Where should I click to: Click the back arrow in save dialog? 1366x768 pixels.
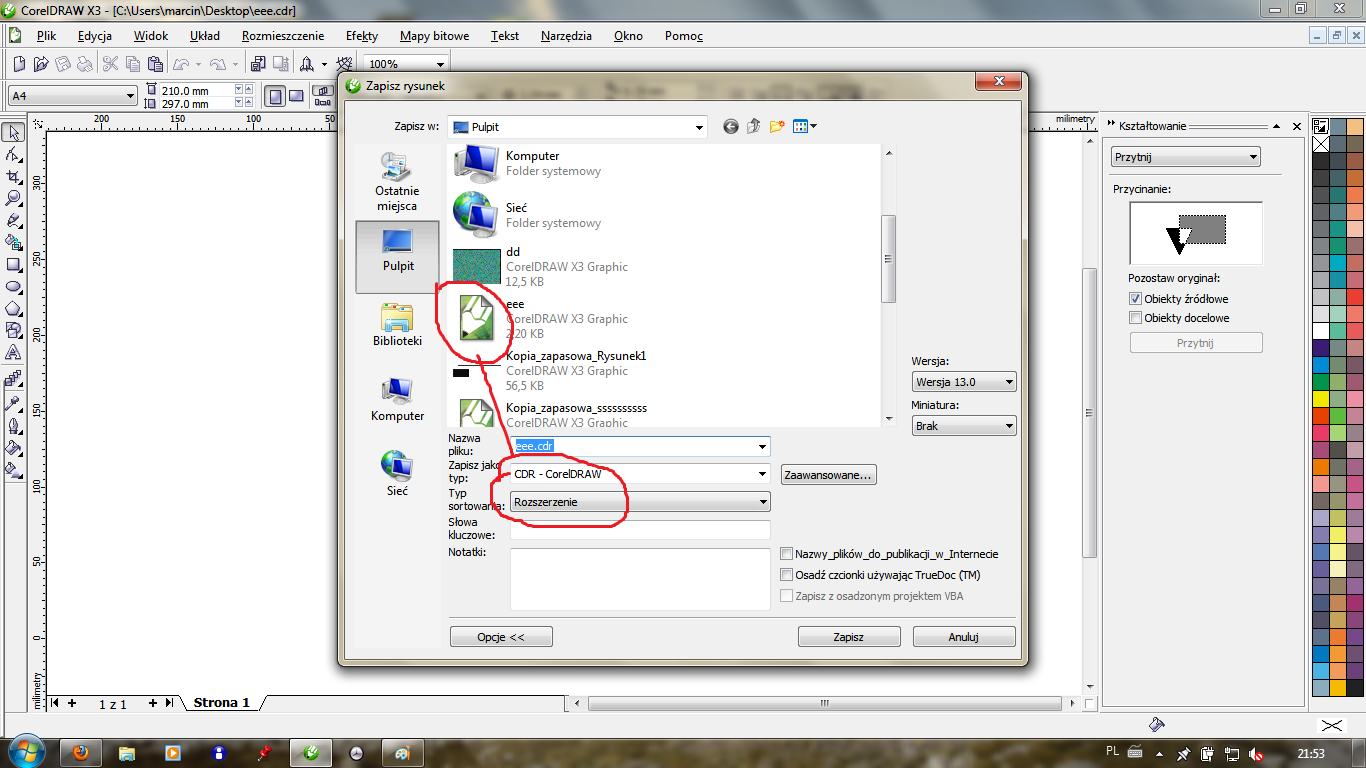tap(731, 126)
